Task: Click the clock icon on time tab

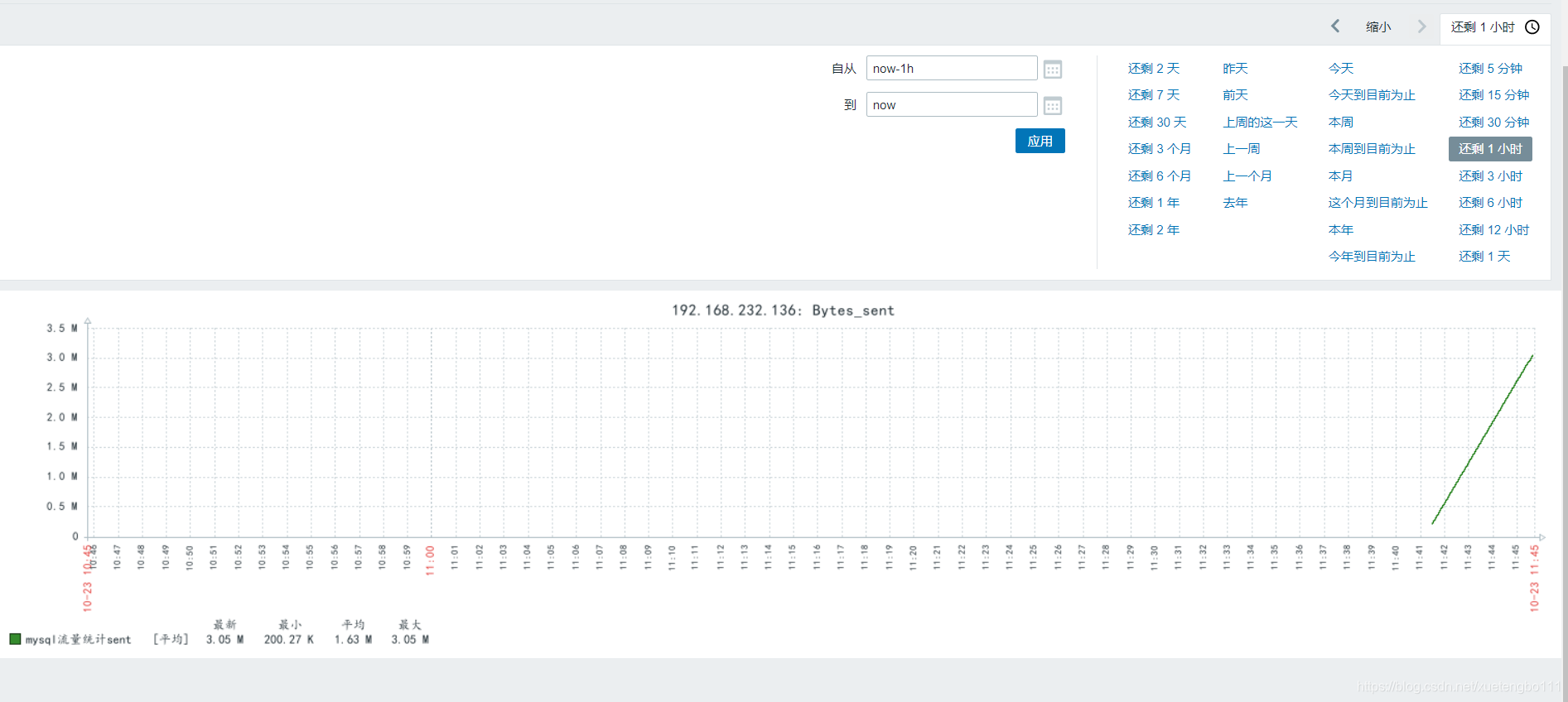Action: click(1532, 27)
